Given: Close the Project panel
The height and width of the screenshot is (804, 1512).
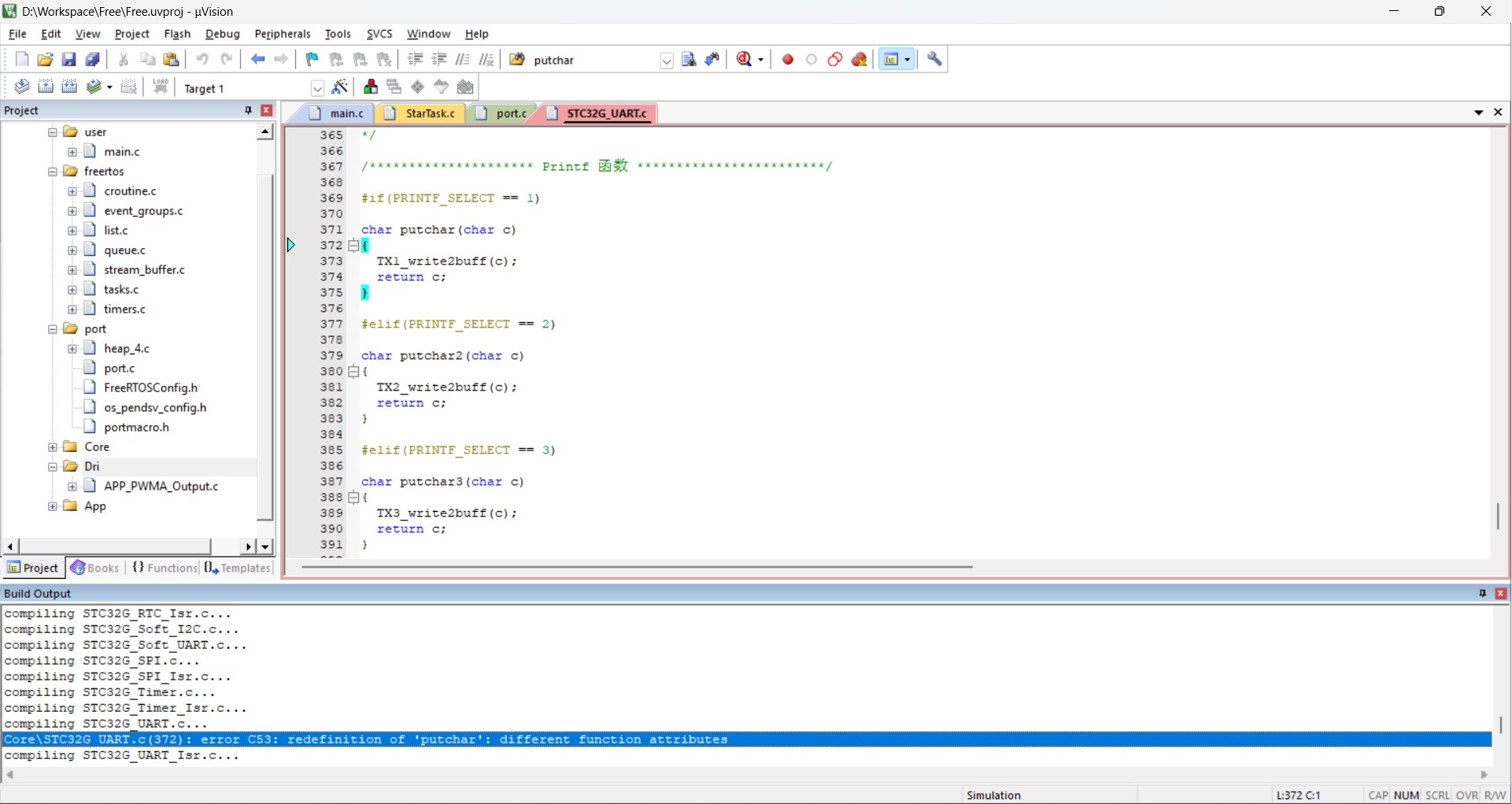Looking at the screenshot, I should [267, 110].
